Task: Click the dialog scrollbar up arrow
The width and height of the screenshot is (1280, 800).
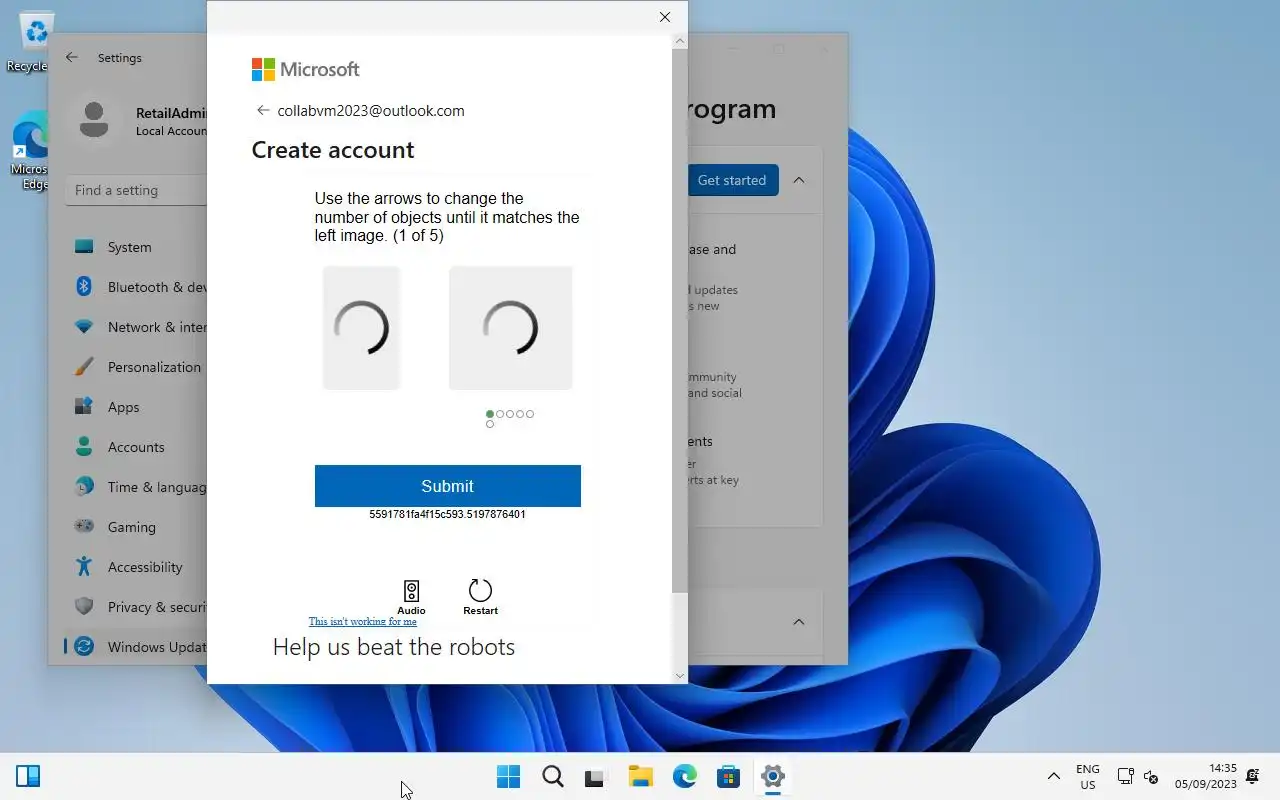Action: tap(680, 42)
